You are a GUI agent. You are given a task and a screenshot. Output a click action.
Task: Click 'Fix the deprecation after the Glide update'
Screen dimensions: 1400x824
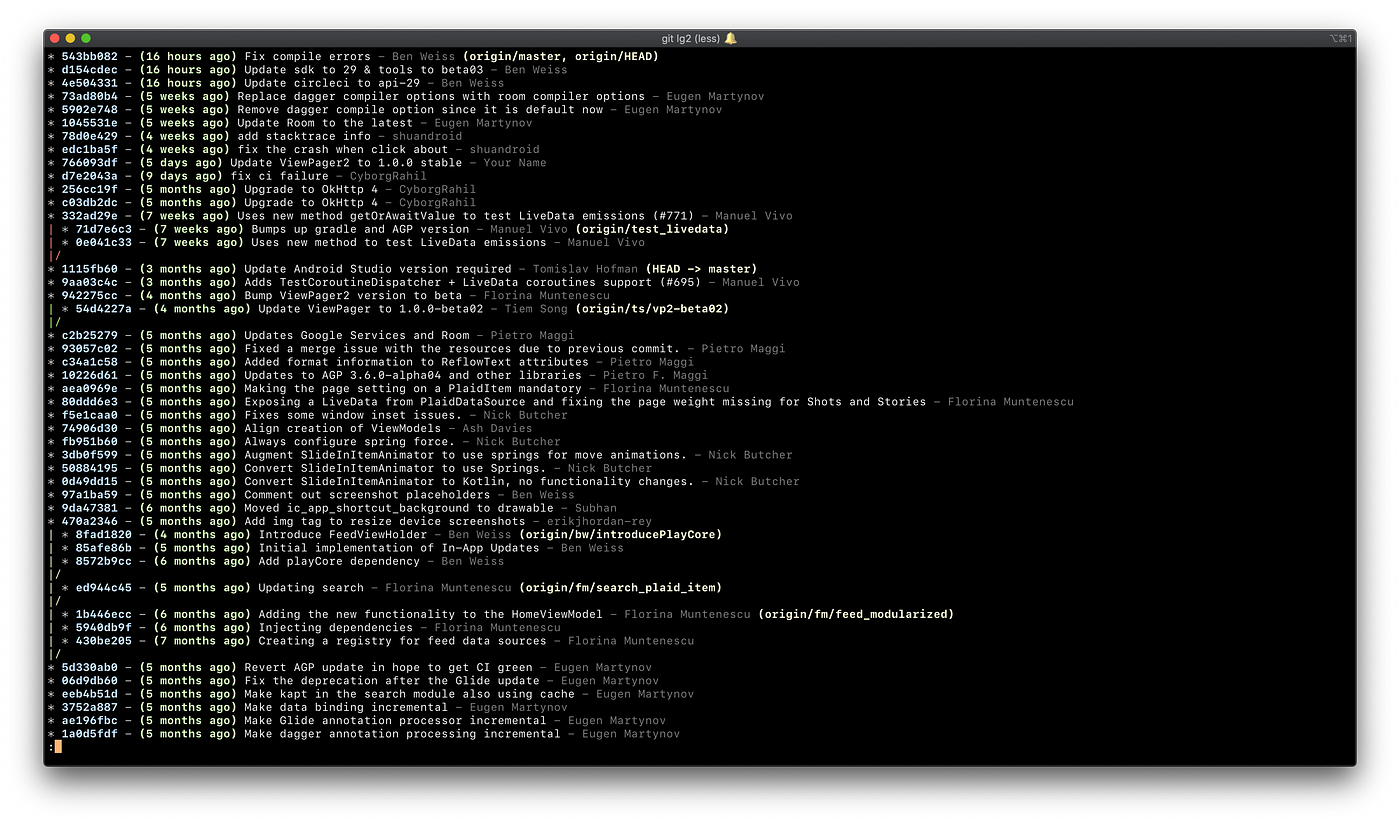(392, 680)
